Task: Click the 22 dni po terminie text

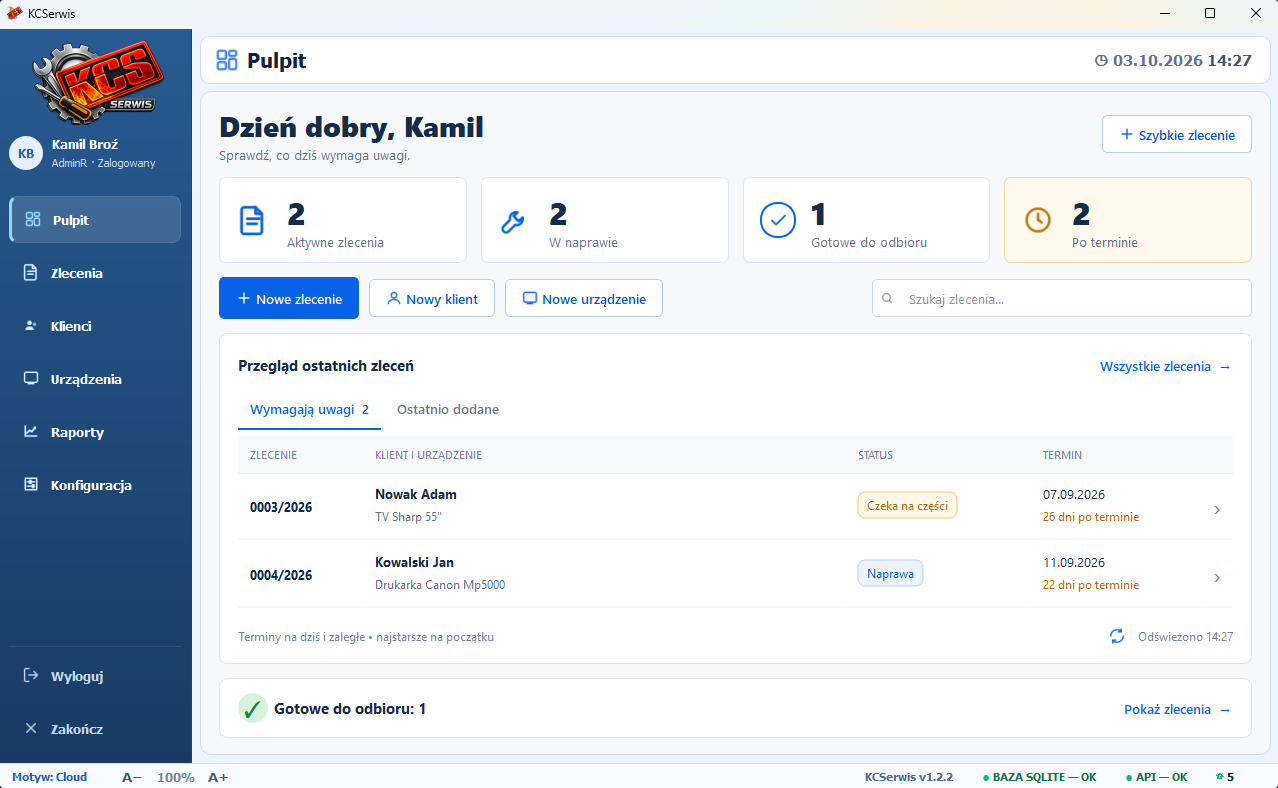Action: [x=1091, y=585]
